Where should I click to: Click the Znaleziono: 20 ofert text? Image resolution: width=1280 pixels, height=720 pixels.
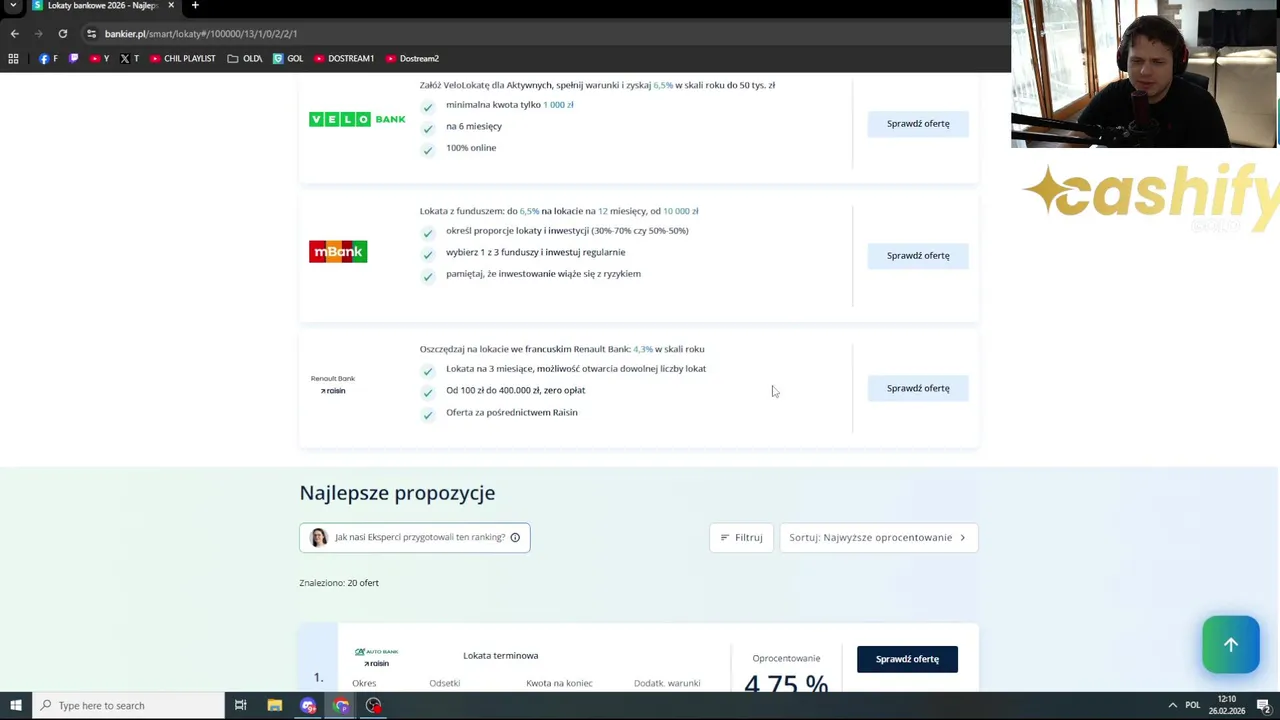[339, 583]
